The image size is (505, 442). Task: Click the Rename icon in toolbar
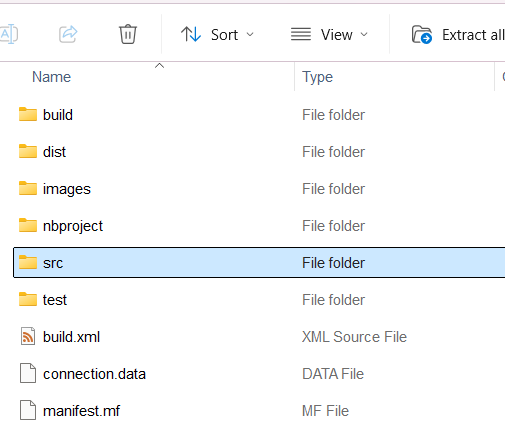(8, 34)
